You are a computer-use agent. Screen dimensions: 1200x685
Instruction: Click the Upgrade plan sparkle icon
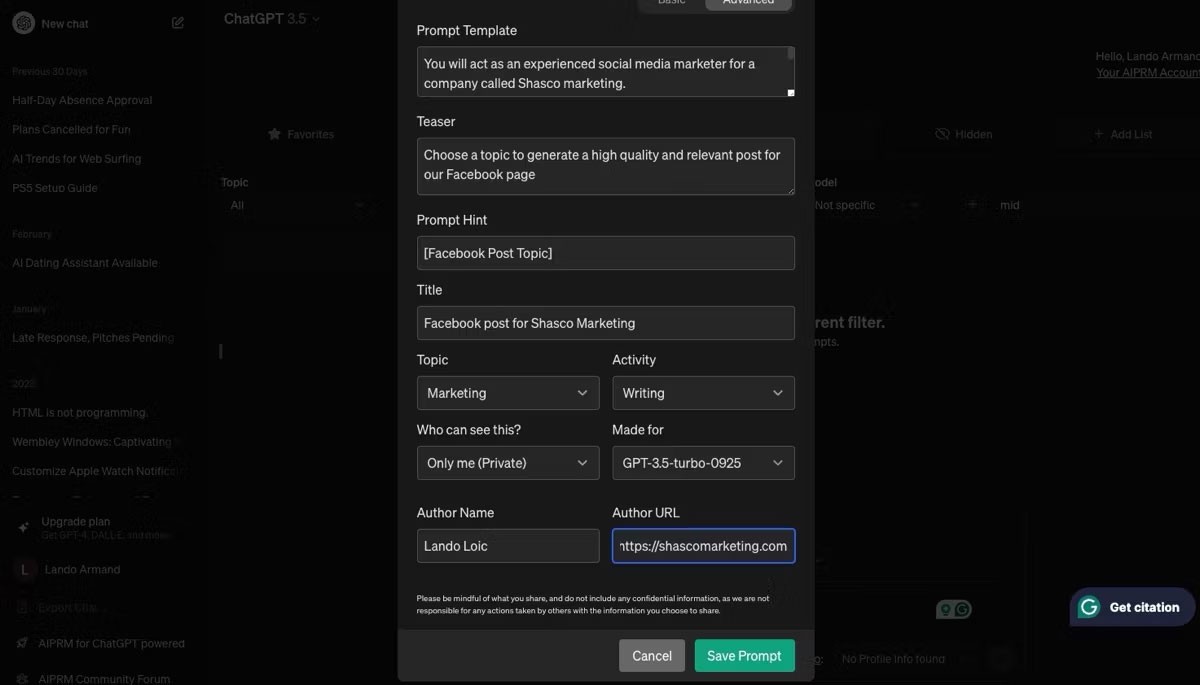[x=22, y=526]
